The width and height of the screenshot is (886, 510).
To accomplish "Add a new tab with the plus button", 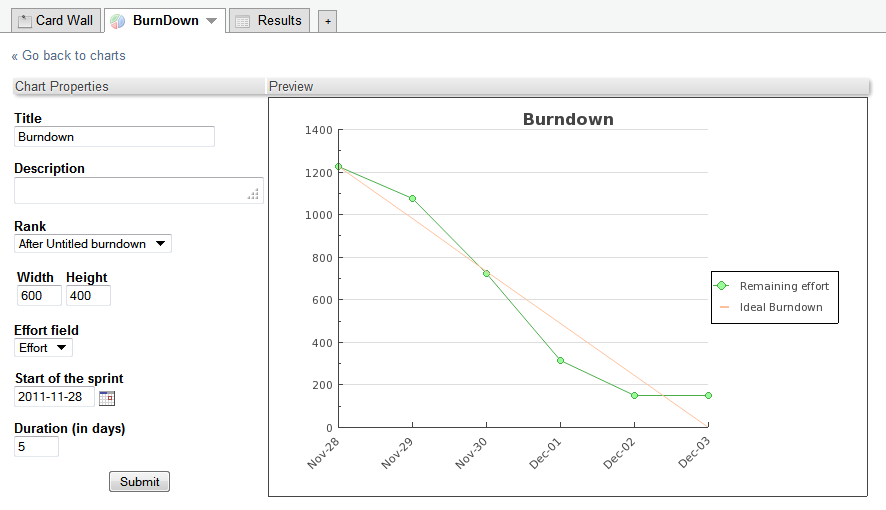I will pyautogui.click(x=328, y=21).
